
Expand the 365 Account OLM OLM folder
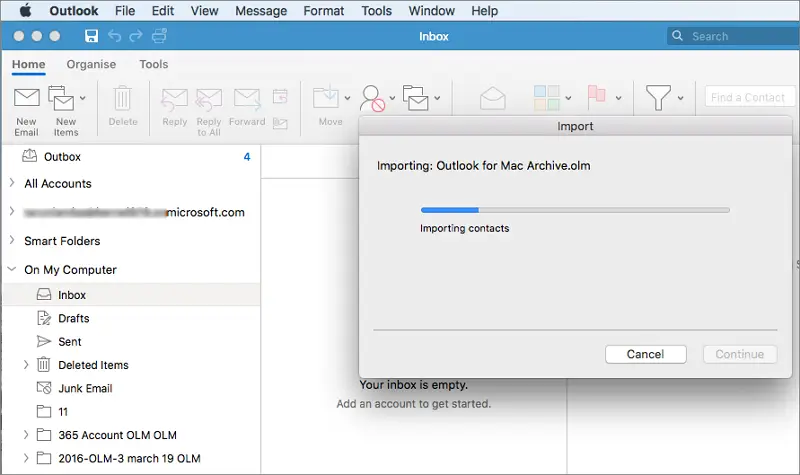[x=26, y=434]
